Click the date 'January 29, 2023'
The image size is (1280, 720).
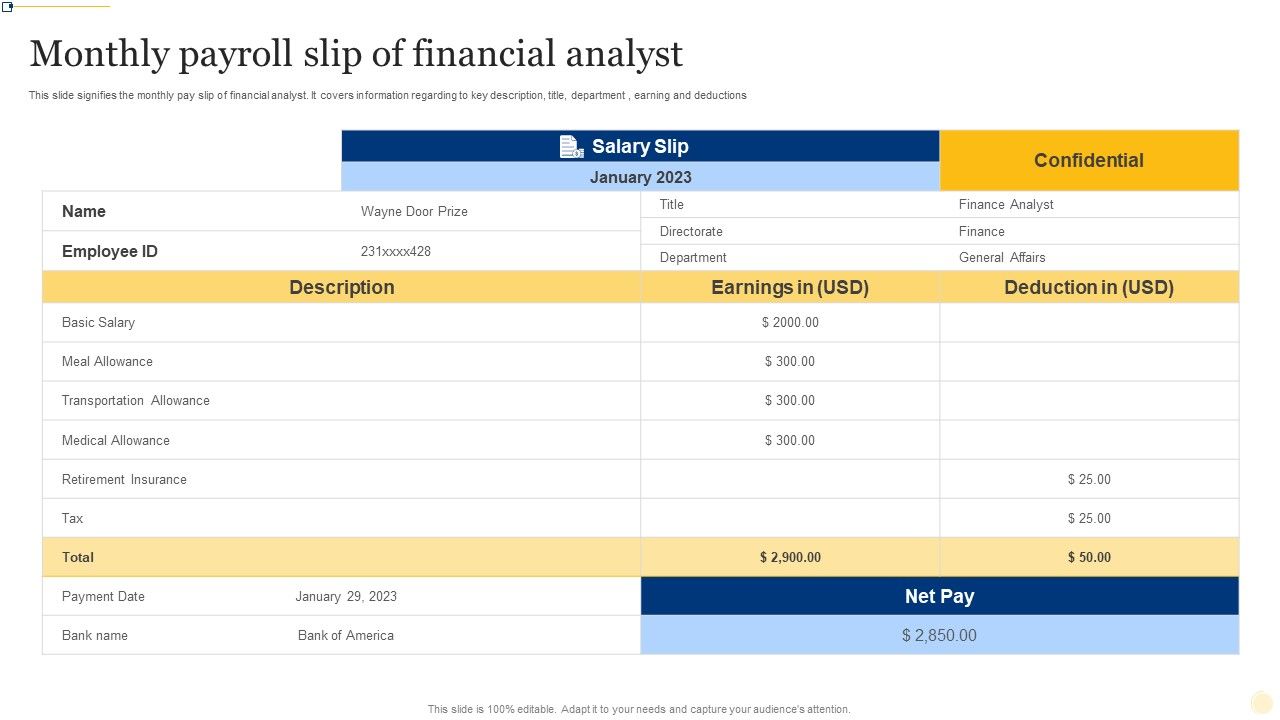tap(346, 596)
